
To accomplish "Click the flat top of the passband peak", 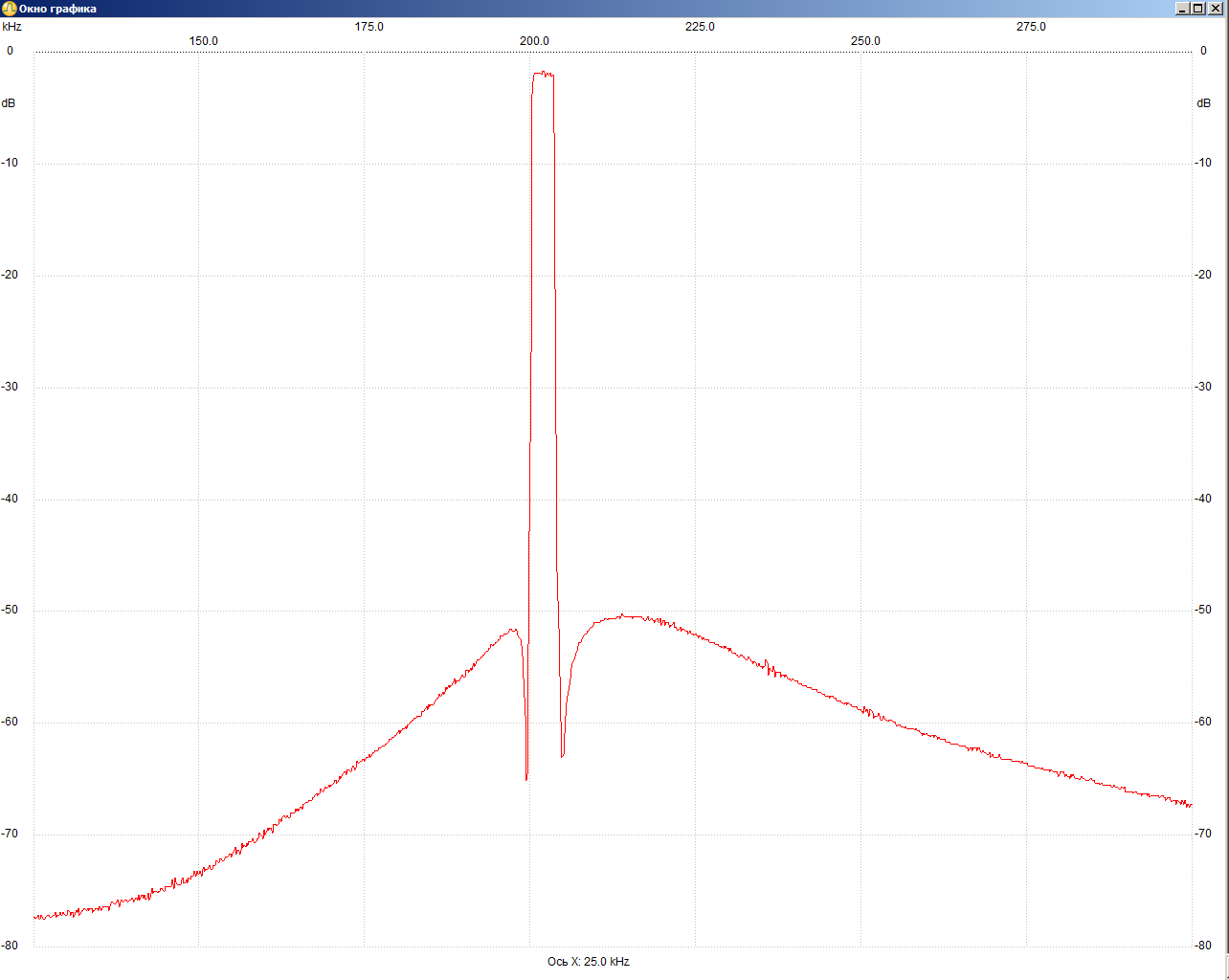I will (x=543, y=73).
